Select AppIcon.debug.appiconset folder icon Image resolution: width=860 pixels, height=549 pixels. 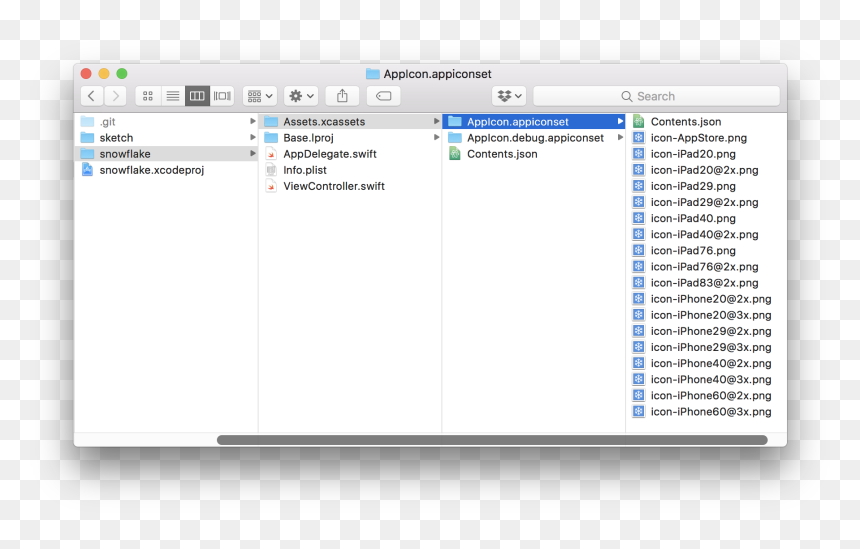[x=455, y=138]
